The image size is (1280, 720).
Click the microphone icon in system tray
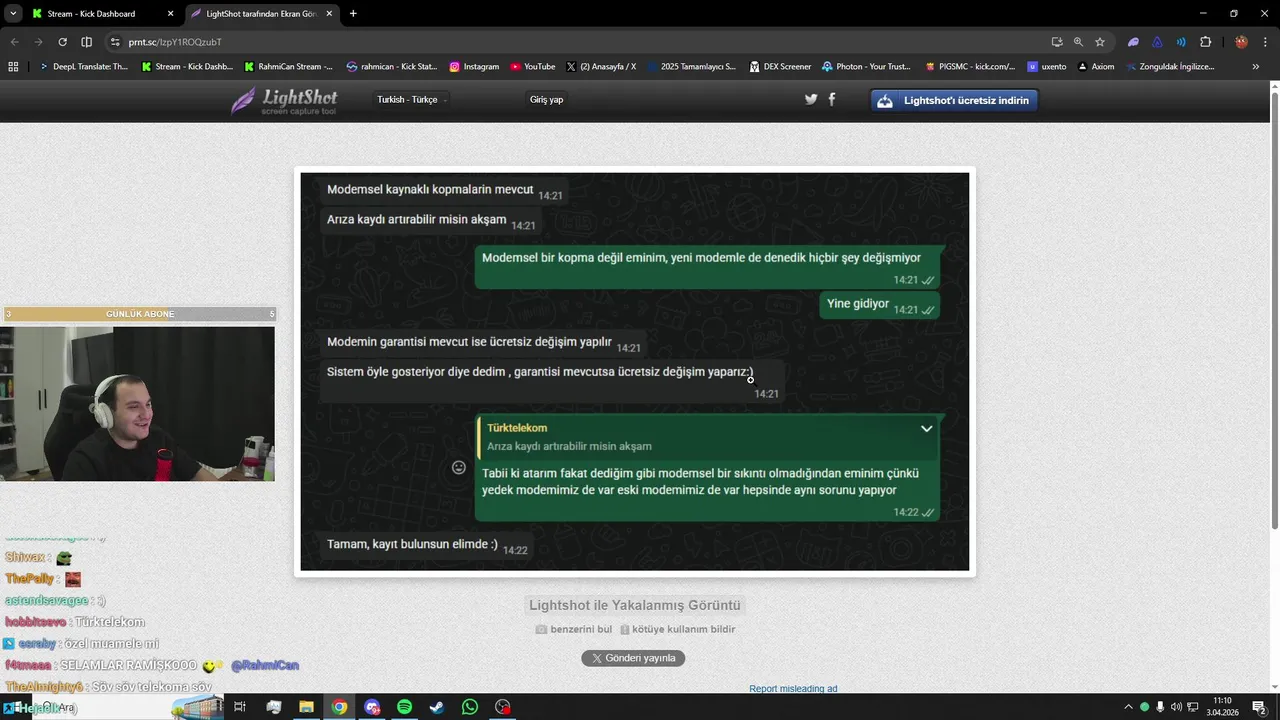point(1160,707)
